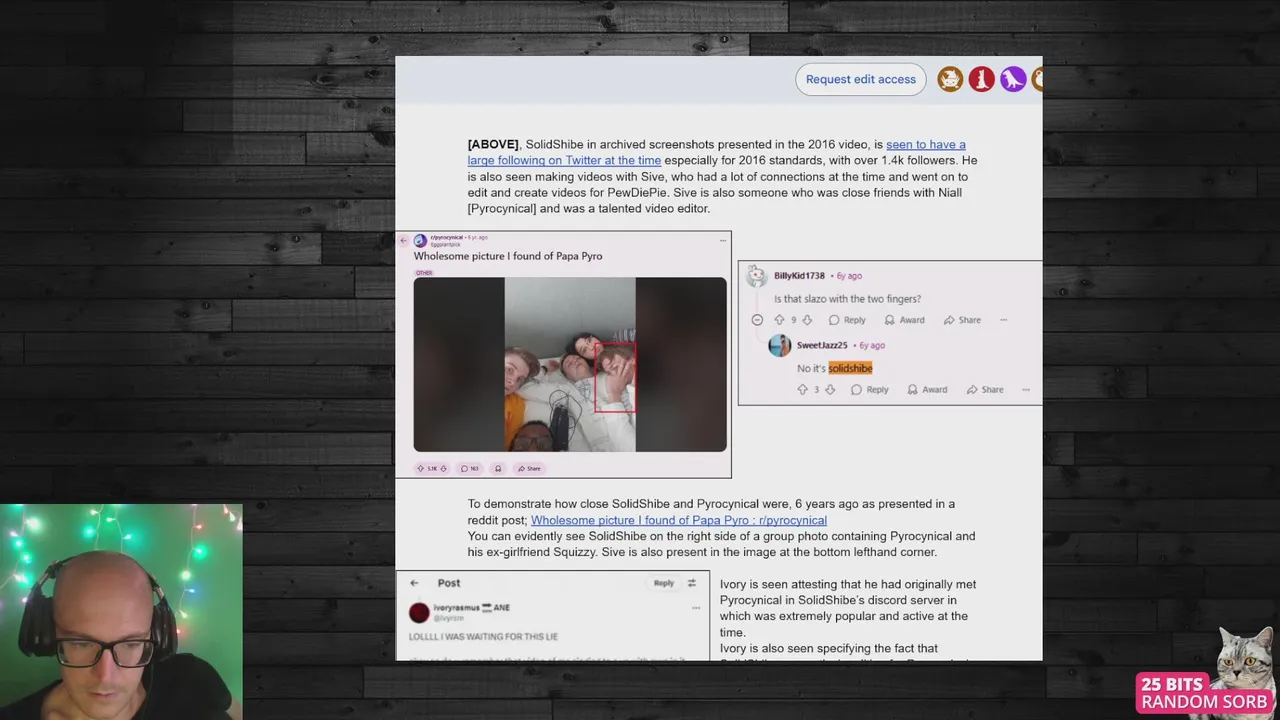The image size is (1280, 720).
Task: Click the '25 BITS RANDOM SORB' alert banner
Action: coord(1206,693)
